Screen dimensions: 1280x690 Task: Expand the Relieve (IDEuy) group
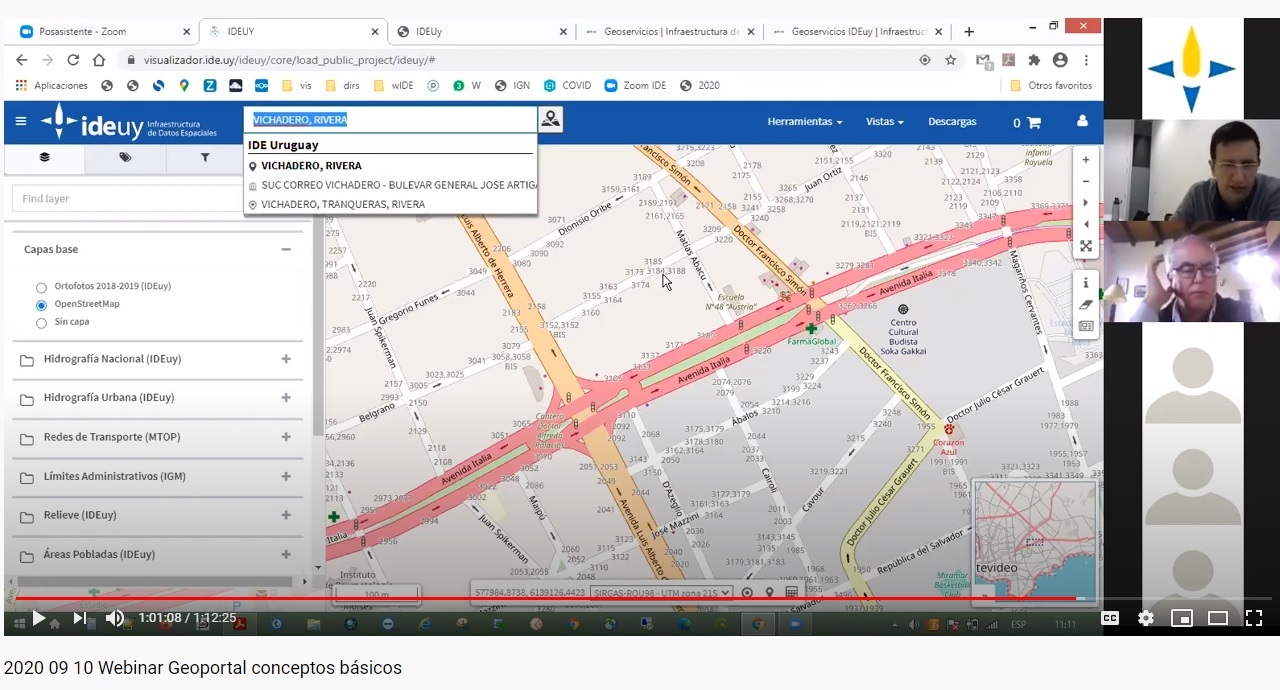coord(286,516)
